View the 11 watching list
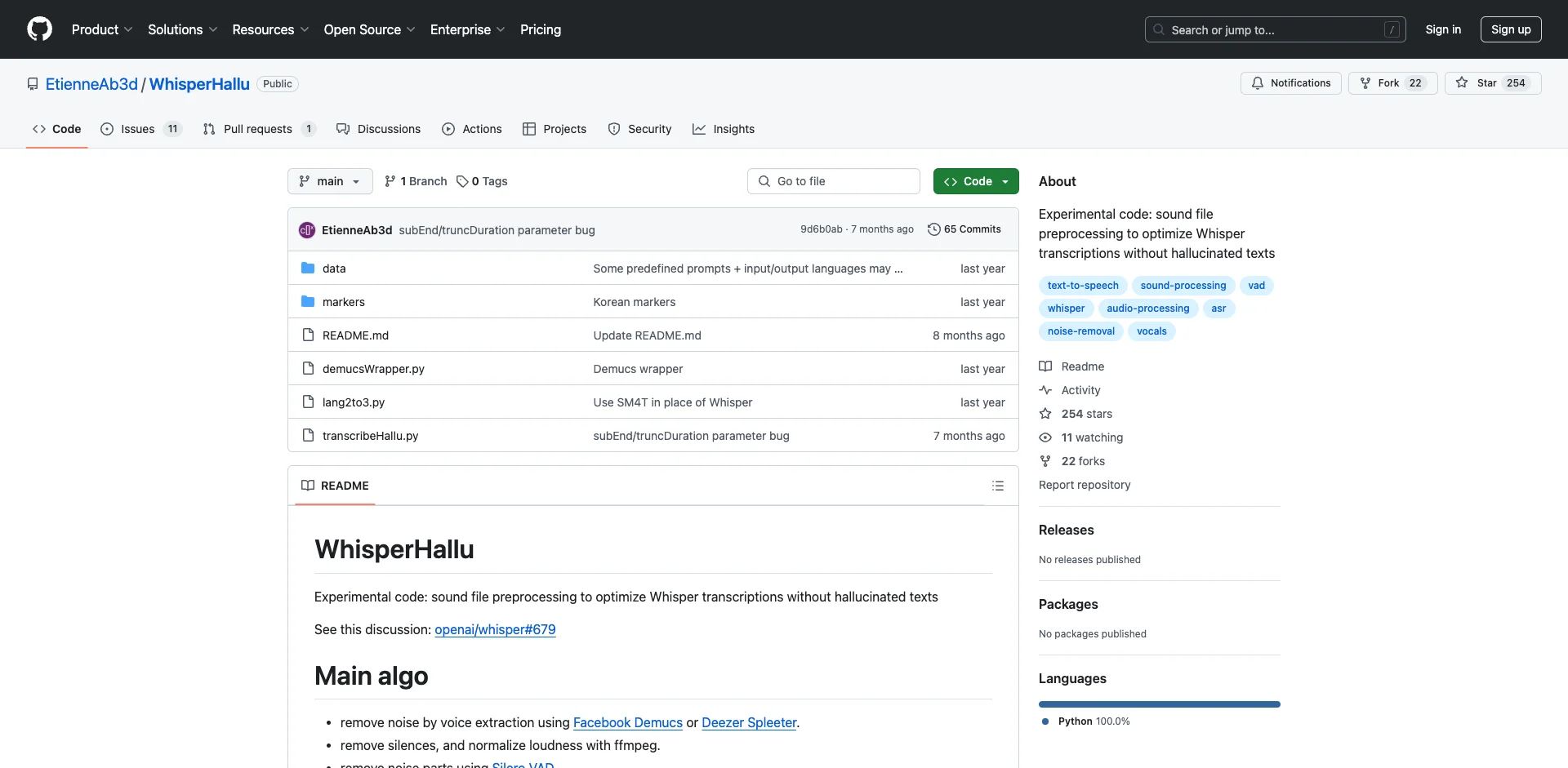Image resolution: width=1568 pixels, height=768 pixels. (1081, 437)
